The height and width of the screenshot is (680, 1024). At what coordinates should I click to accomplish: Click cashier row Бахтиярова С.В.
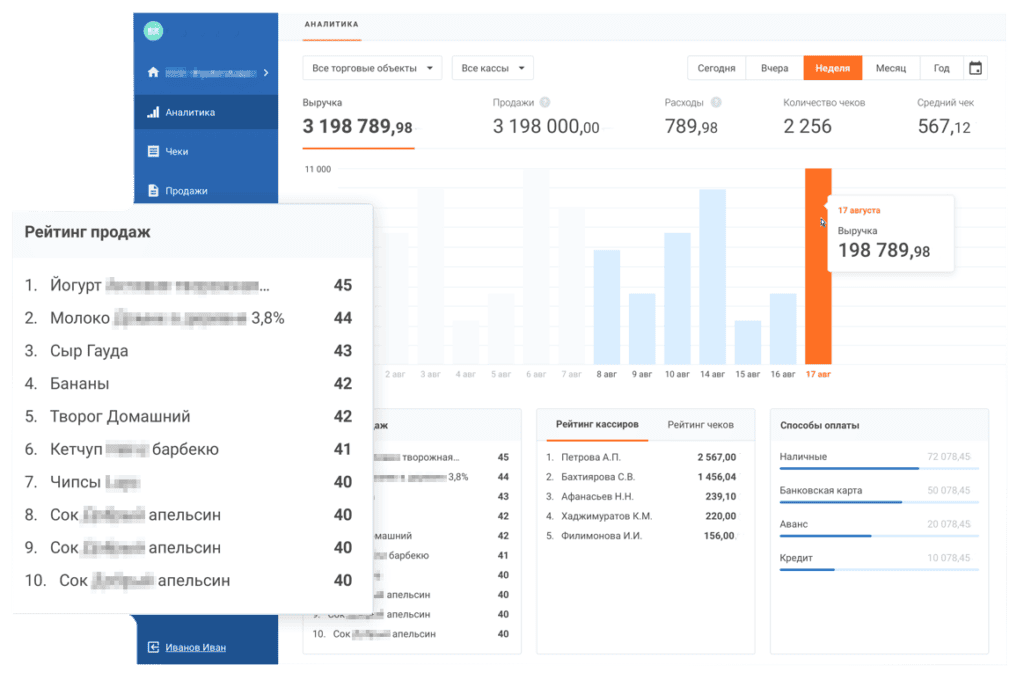click(641, 477)
